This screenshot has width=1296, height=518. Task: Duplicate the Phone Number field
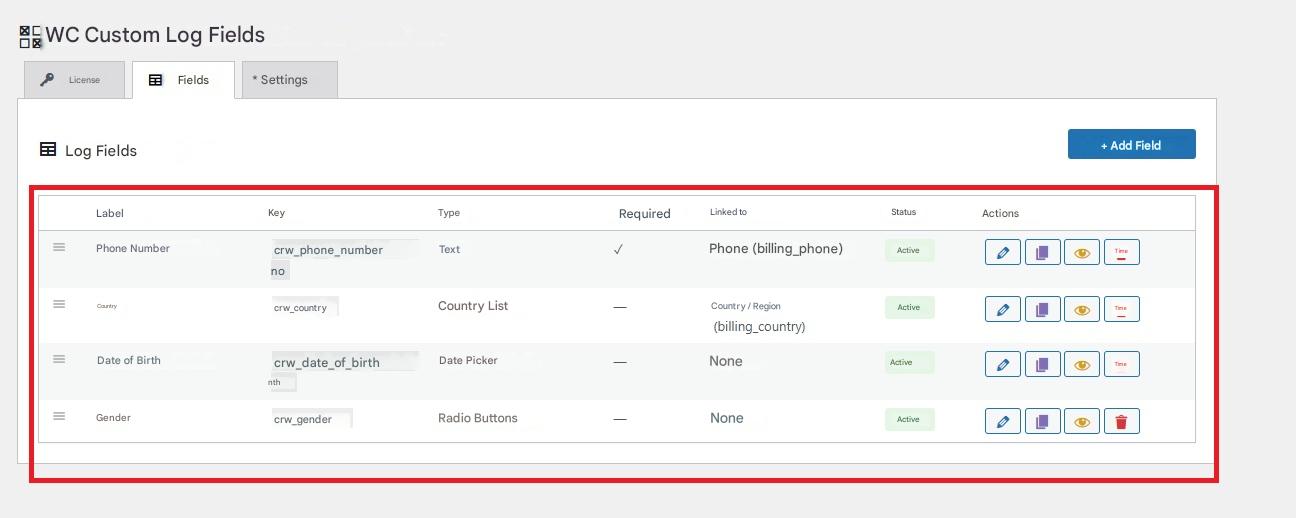tap(1042, 253)
